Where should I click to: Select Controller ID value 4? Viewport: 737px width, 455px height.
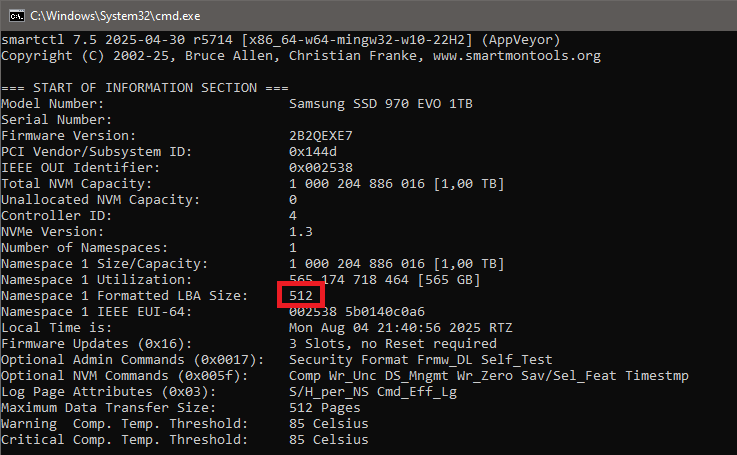(x=293, y=216)
